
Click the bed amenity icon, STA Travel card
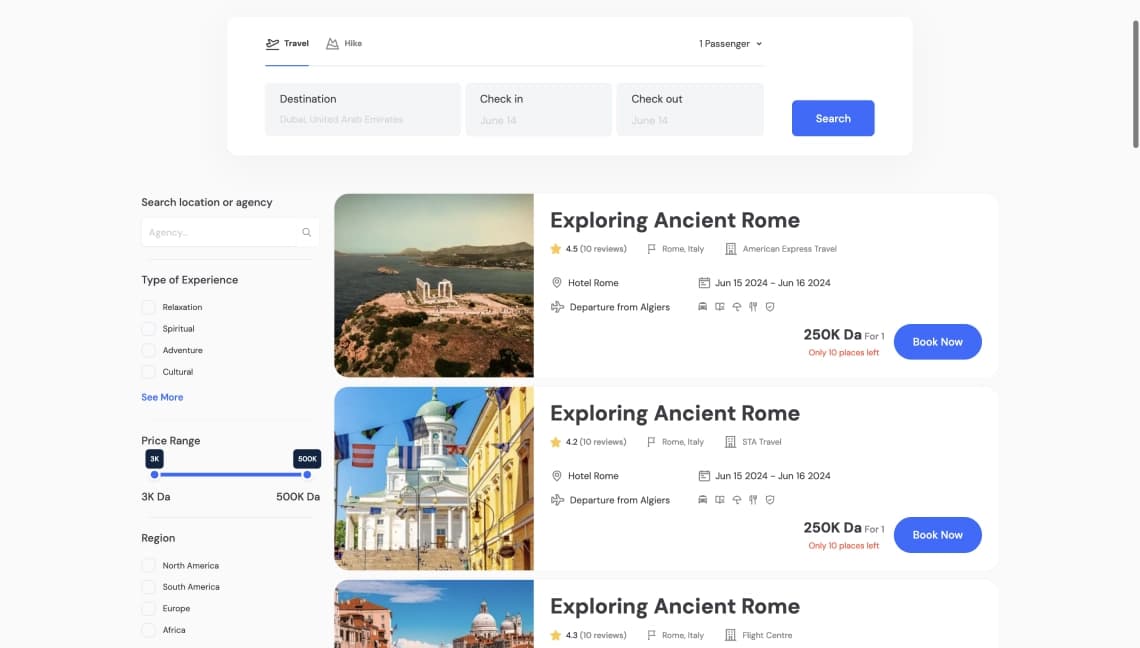pyautogui.click(x=702, y=500)
